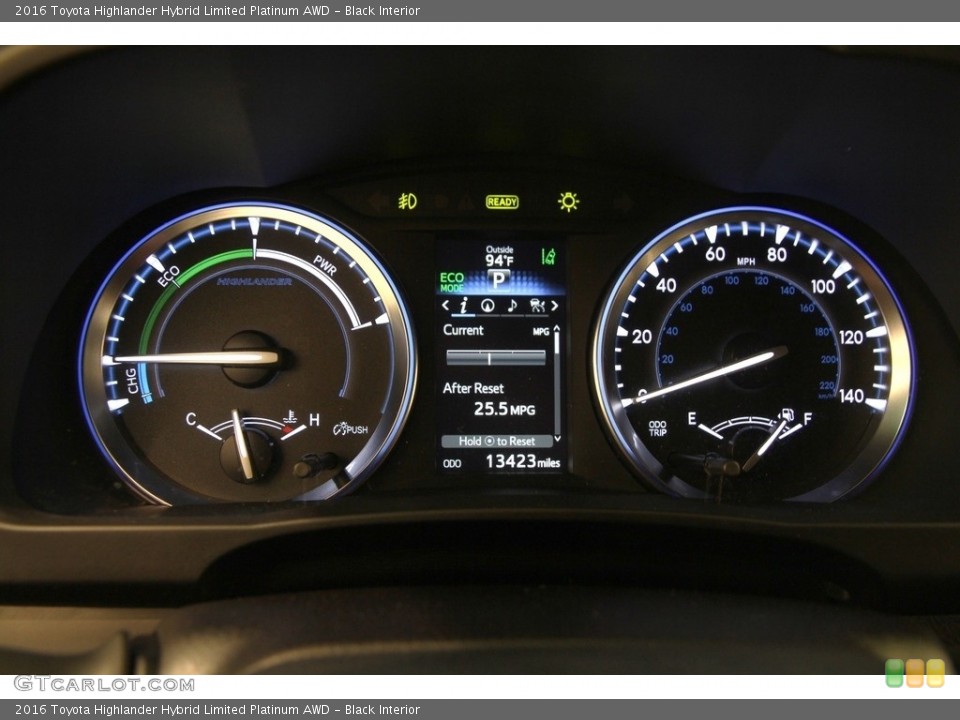
Task: Click the MPH unit label
Action: pos(746,261)
